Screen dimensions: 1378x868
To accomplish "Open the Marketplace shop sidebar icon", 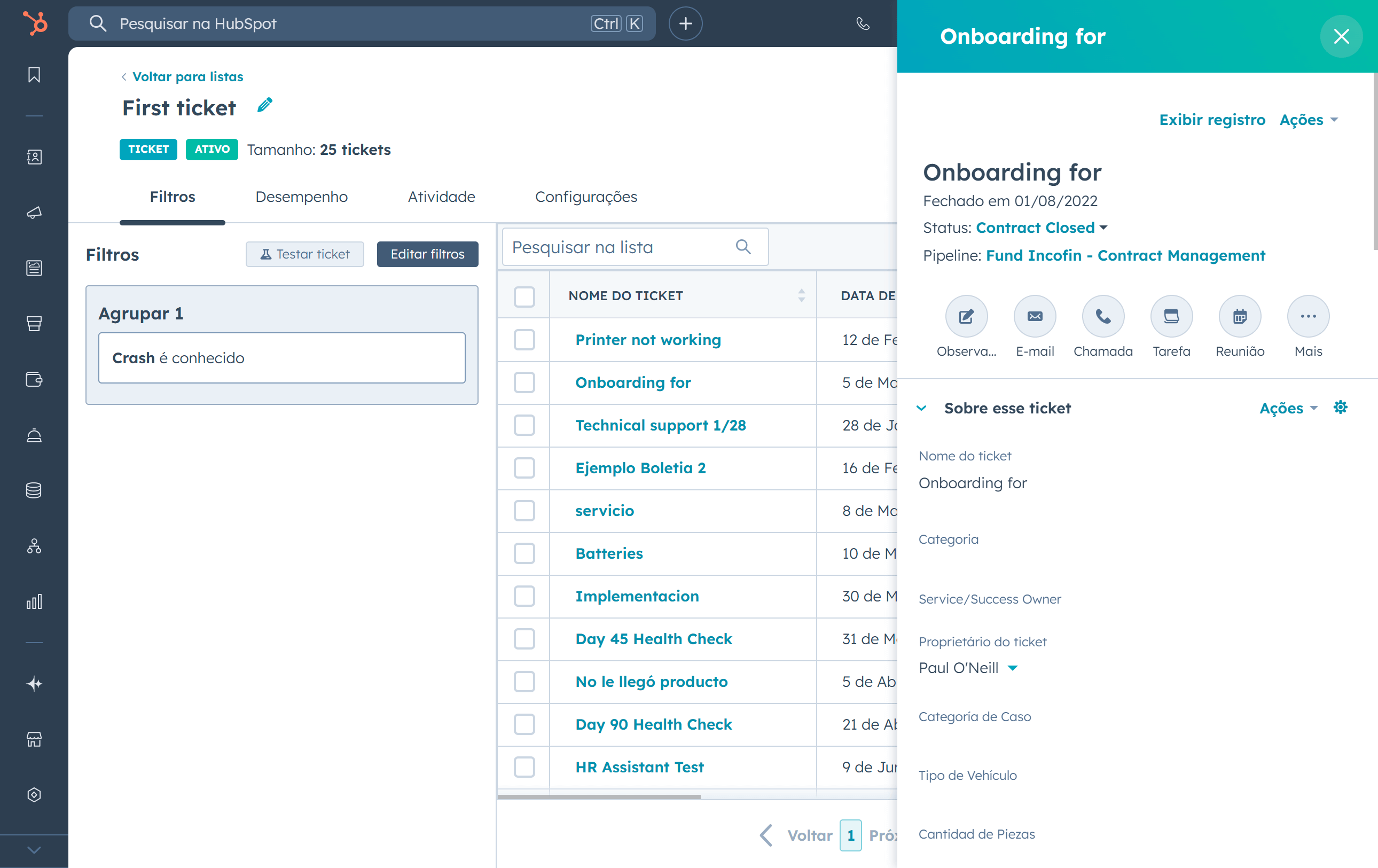I will [x=34, y=739].
